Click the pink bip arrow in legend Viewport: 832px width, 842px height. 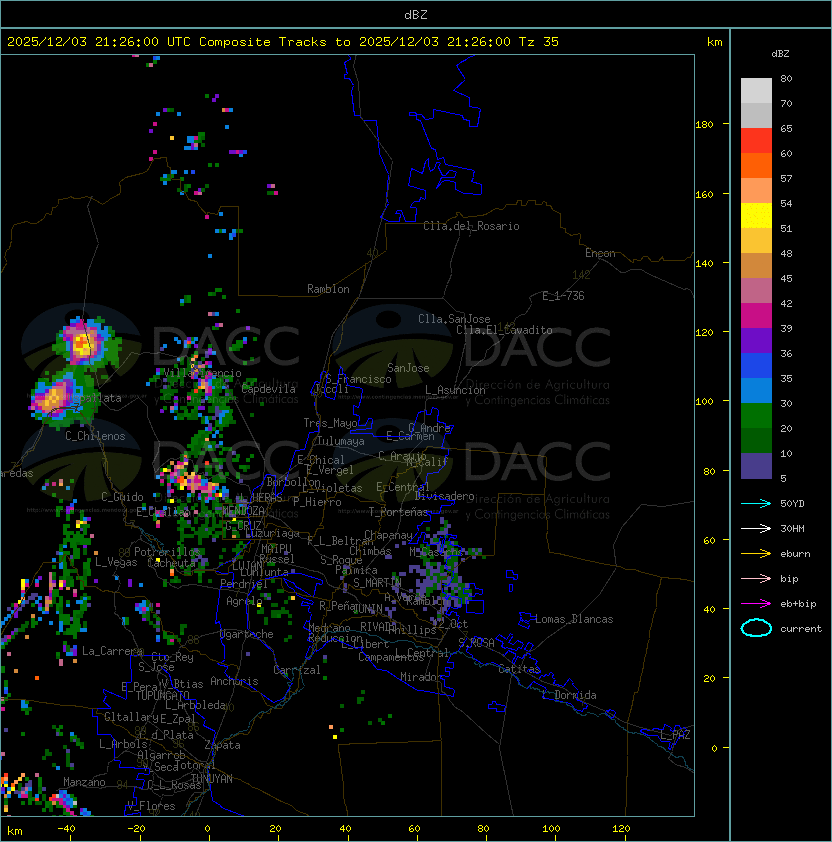(x=756, y=578)
